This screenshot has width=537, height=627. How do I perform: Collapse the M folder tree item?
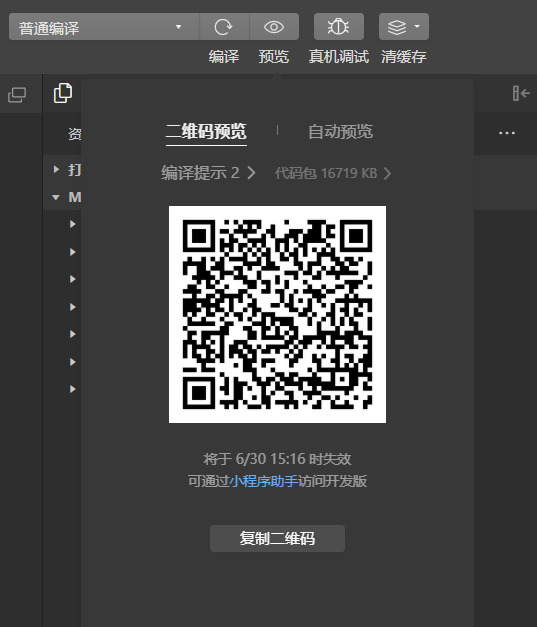[x=56, y=197]
